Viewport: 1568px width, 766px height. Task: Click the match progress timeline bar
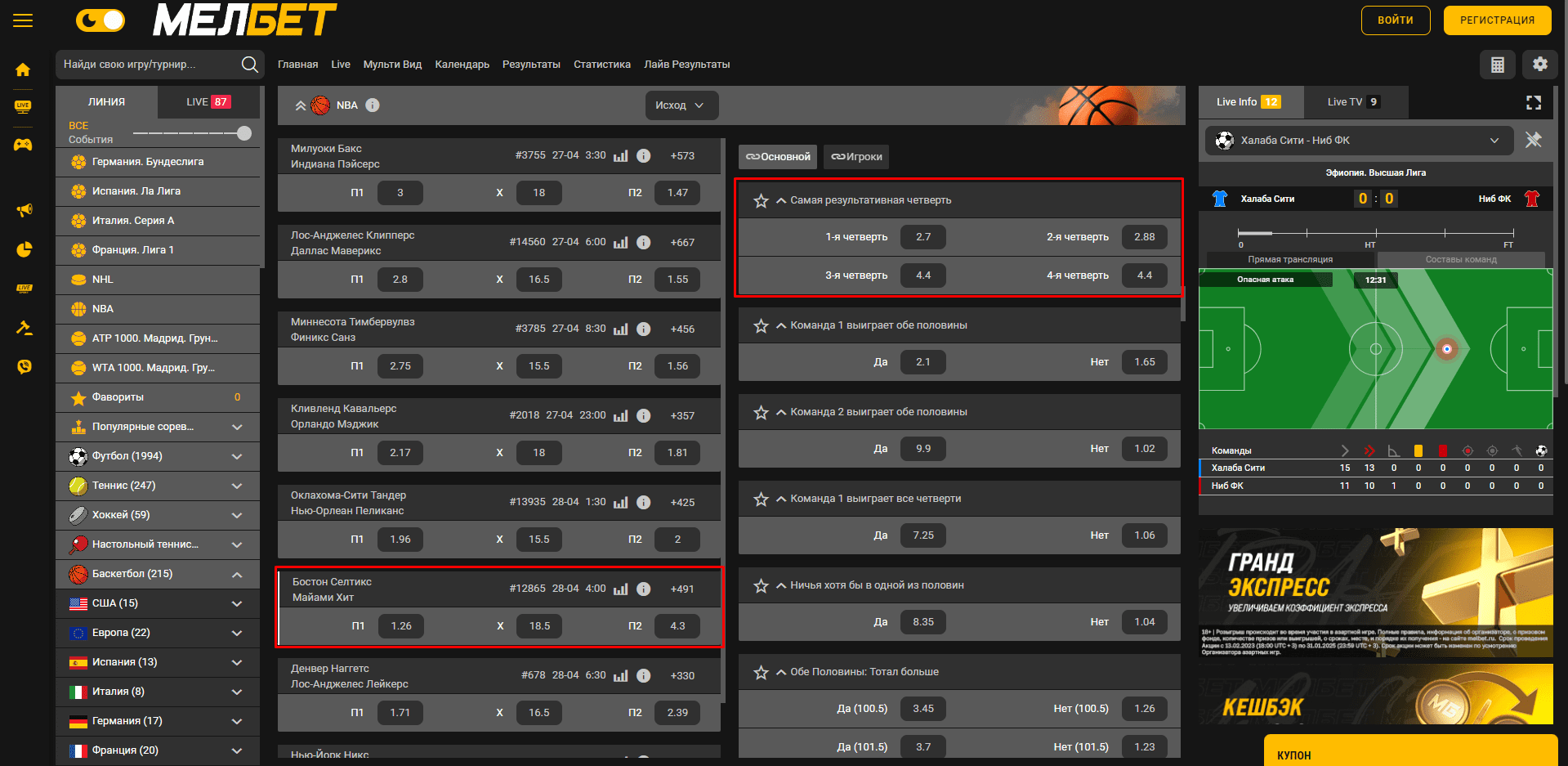[x=1377, y=233]
